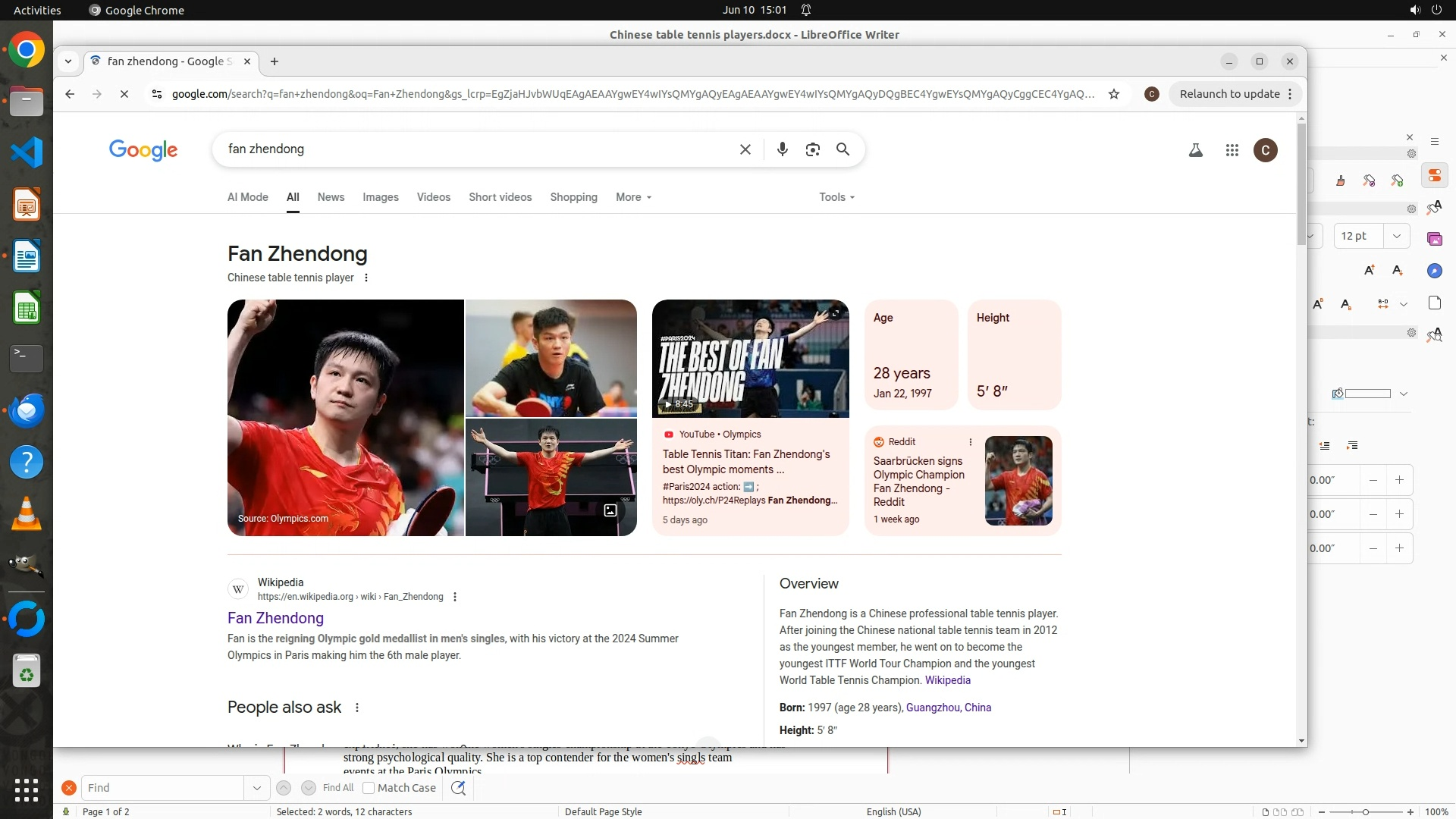Screen dimensions: 1456x819
Task: Play The Best of Fan Zhendong video
Action: pos(750,359)
